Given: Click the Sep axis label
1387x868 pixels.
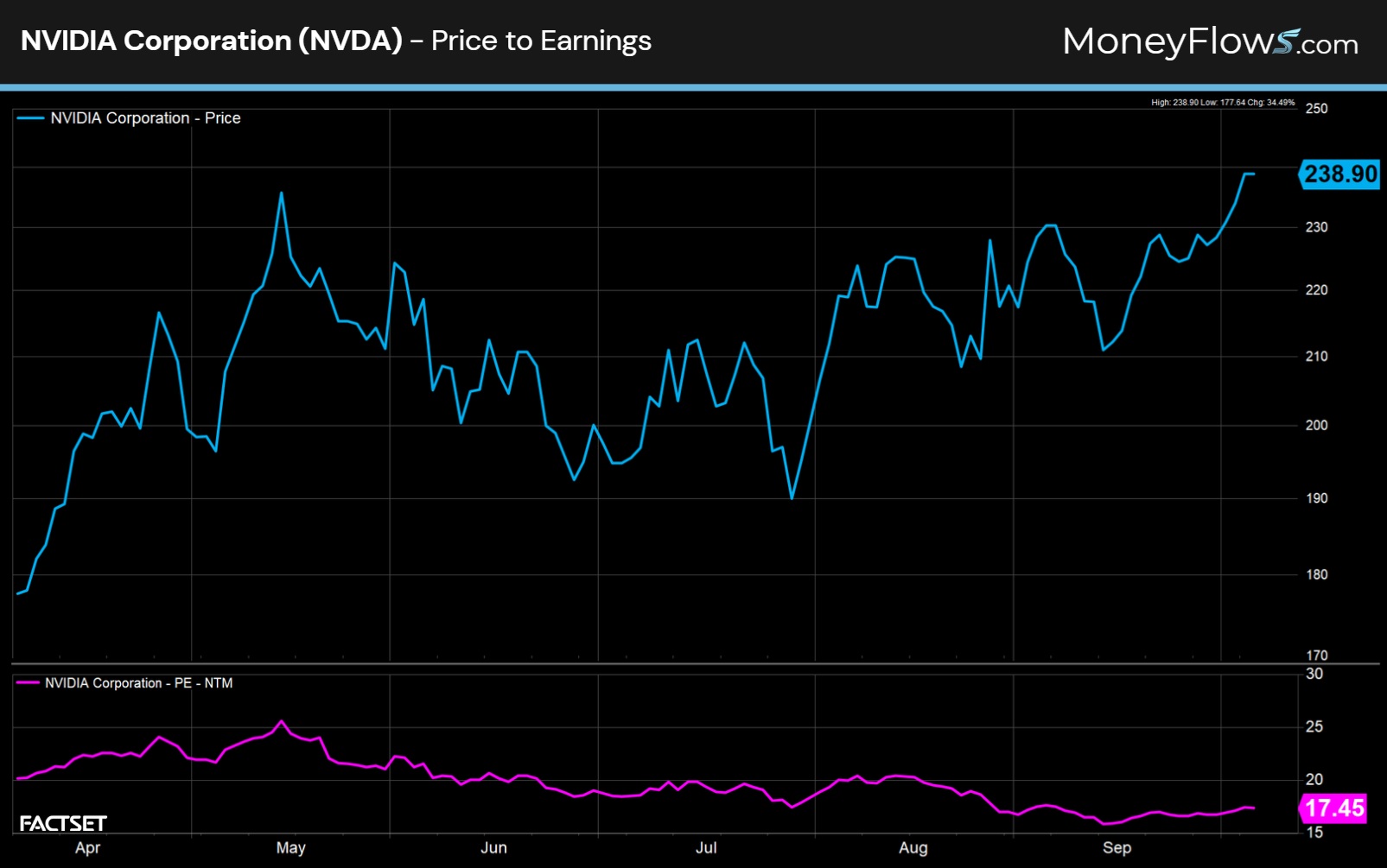Looking at the screenshot, I should coord(1117,848).
